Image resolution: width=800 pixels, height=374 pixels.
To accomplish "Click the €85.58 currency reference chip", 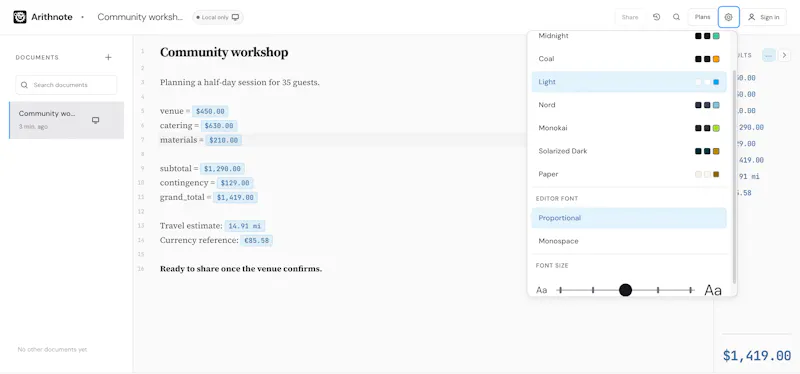I will (x=257, y=240).
